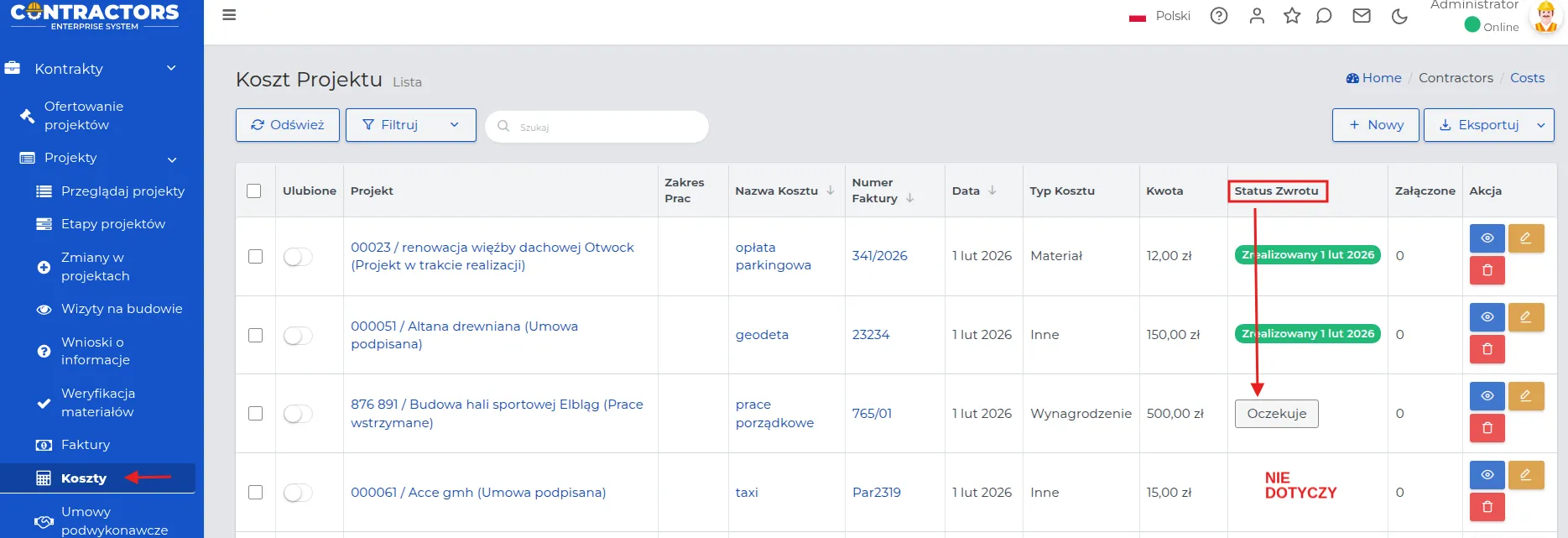Screen dimensions: 1568x538
Task: Click the Nowy button
Action: (x=1375, y=125)
